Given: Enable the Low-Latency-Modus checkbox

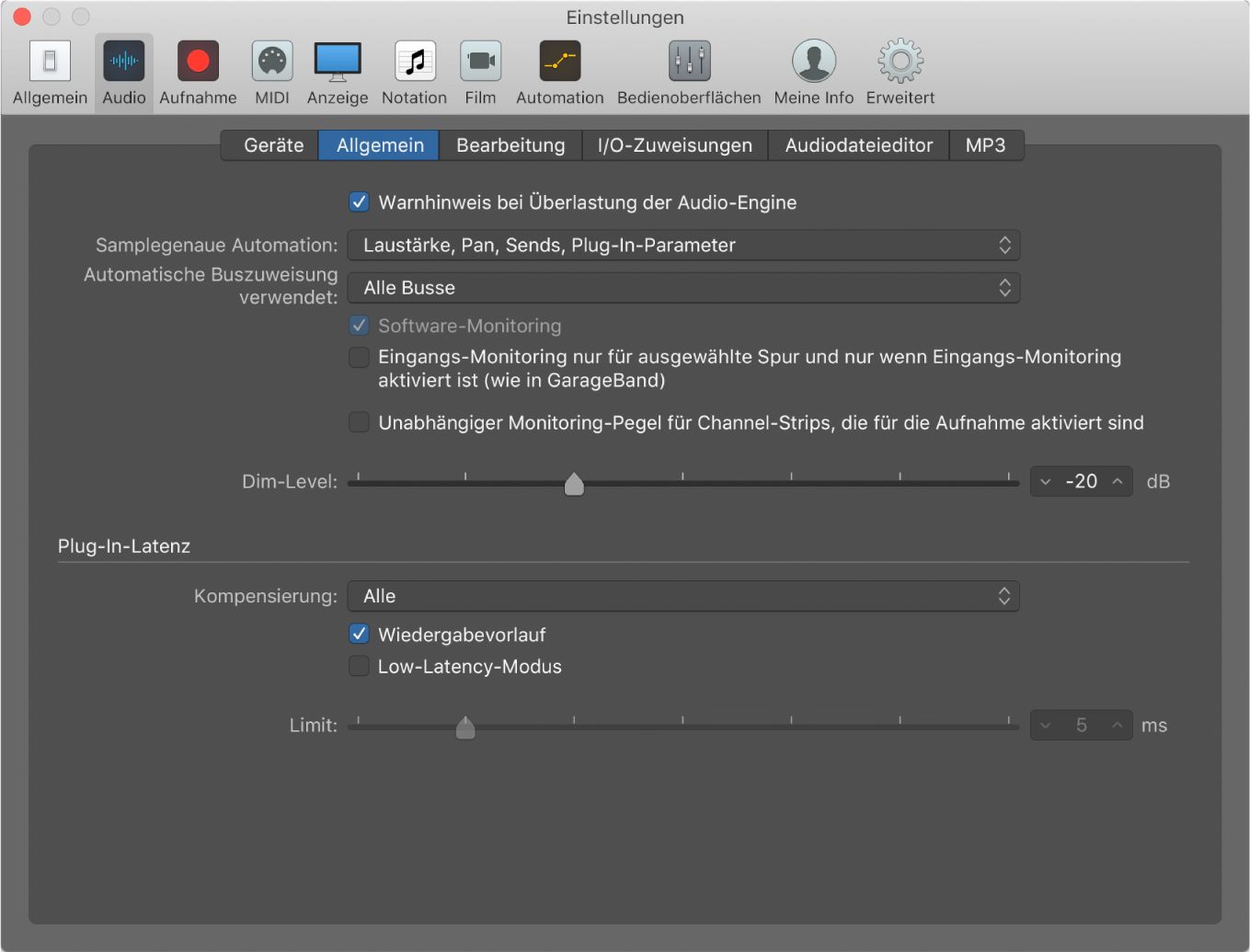Looking at the screenshot, I should [360, 667].
